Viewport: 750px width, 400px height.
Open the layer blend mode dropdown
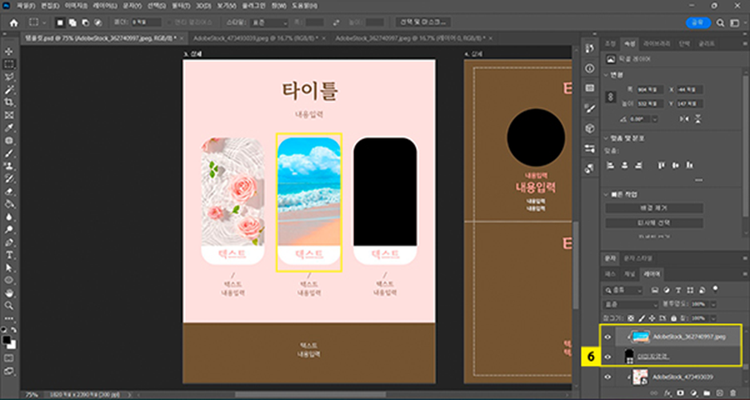(x=630, y=304)
